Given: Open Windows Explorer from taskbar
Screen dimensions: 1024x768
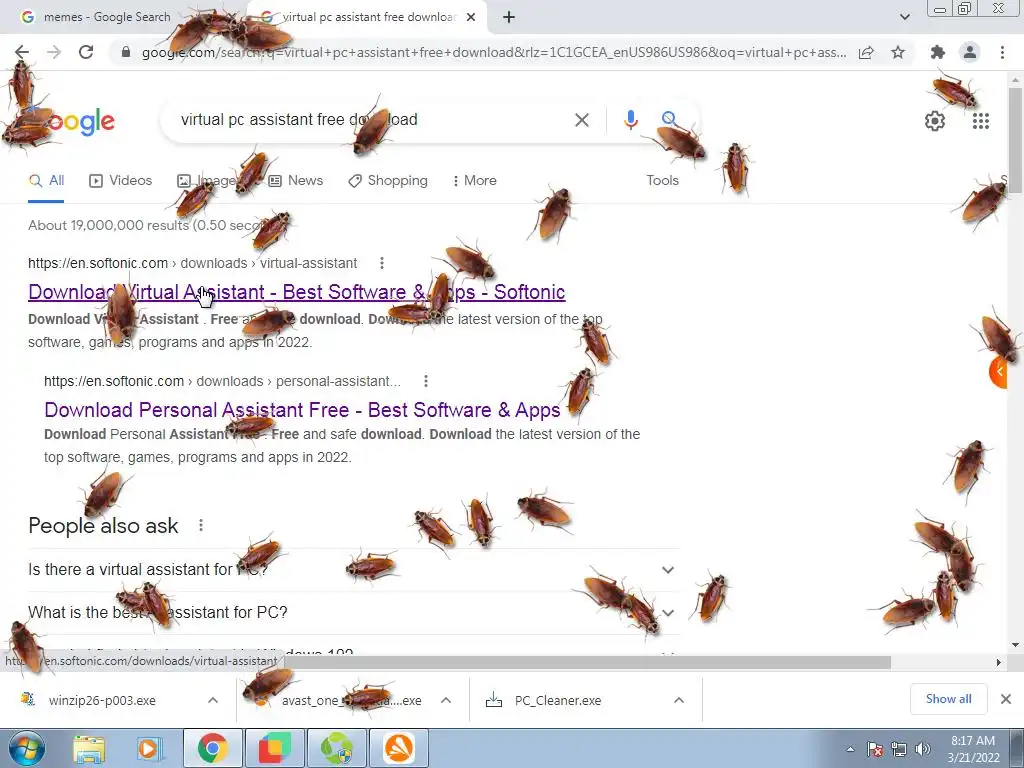Looking at the screenshot, I should [89, 748].
